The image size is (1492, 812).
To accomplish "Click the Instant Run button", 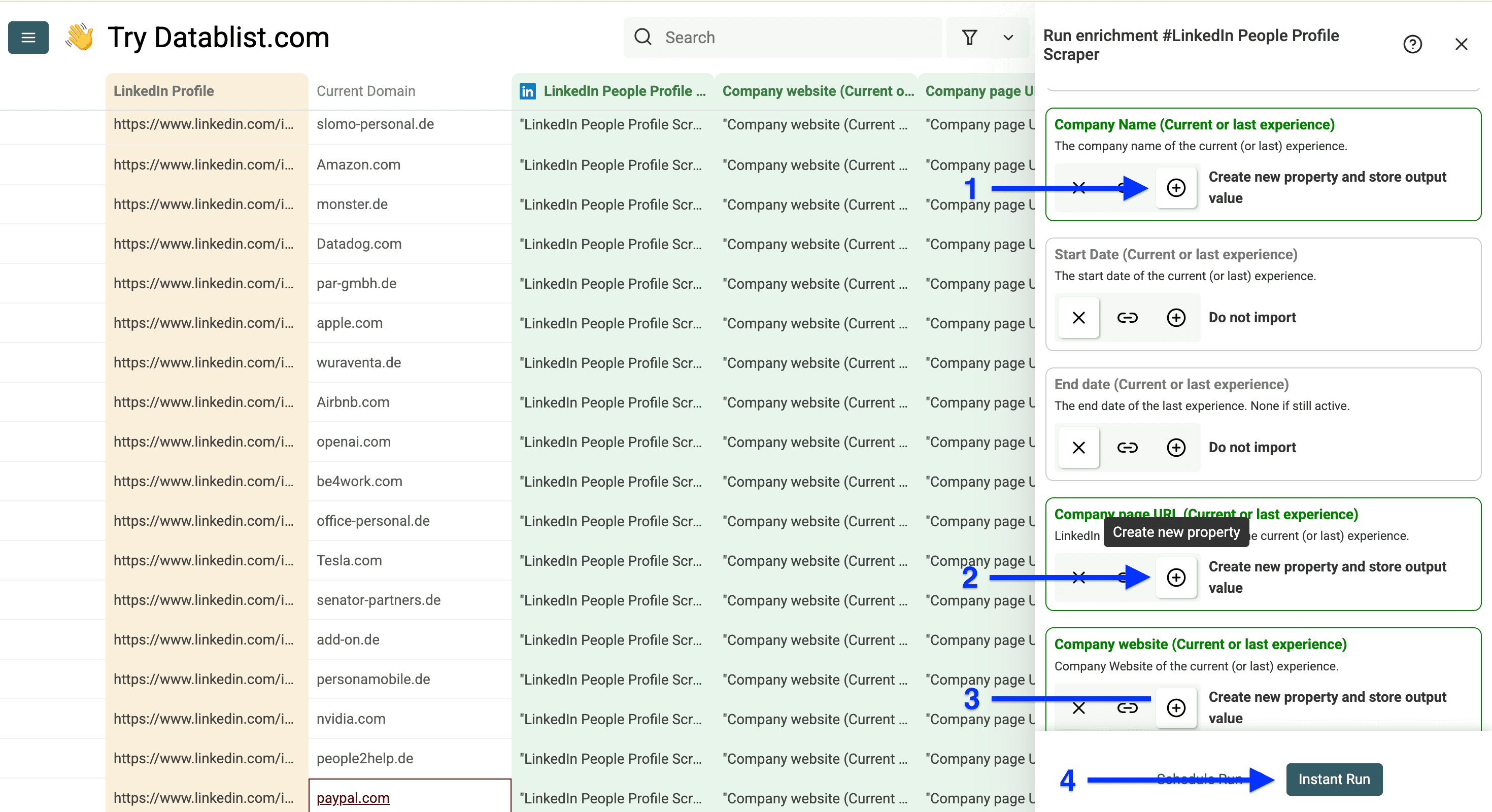I will point(1333,779).
